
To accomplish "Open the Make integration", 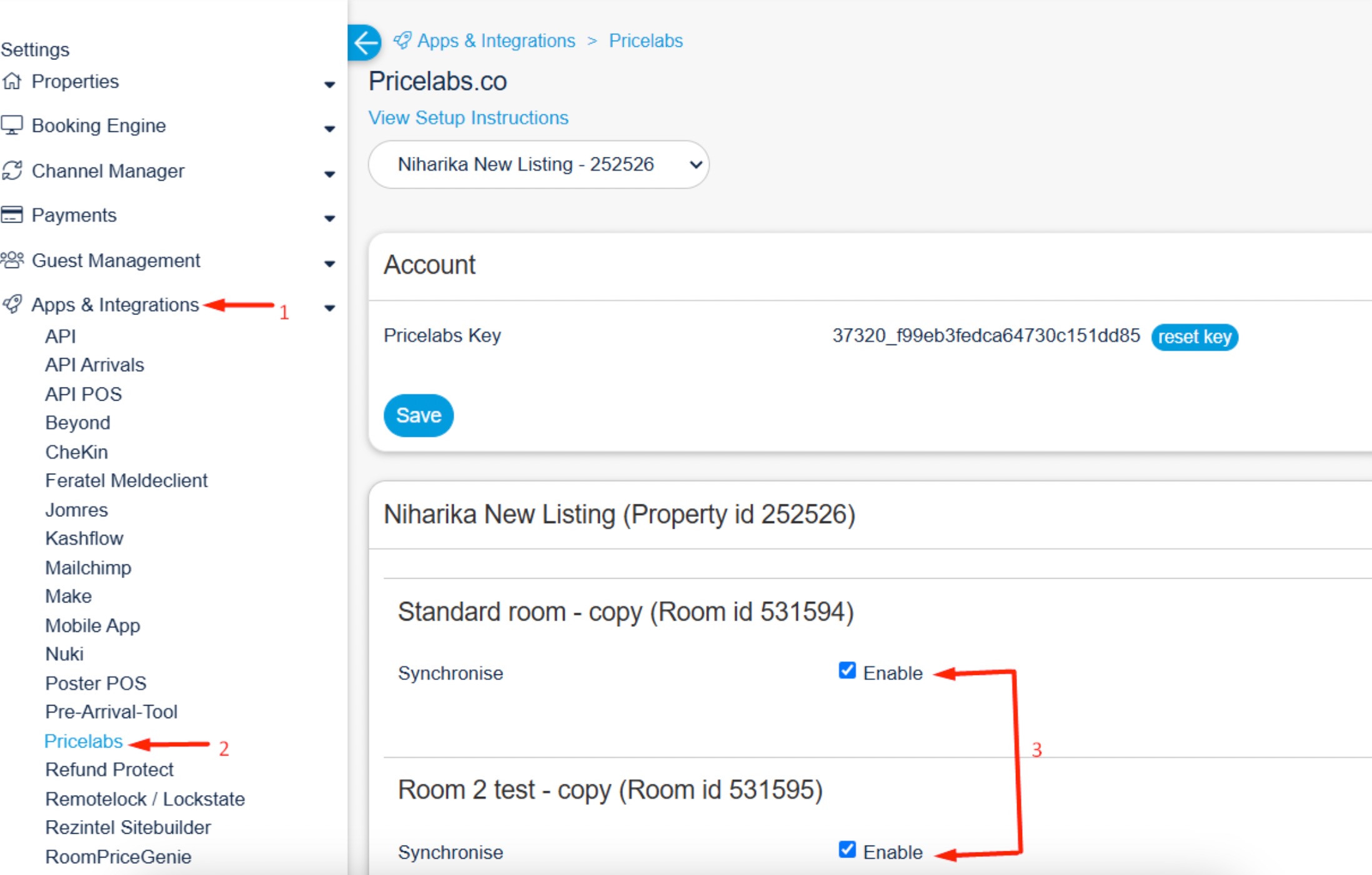I will [x=68, y=596].
